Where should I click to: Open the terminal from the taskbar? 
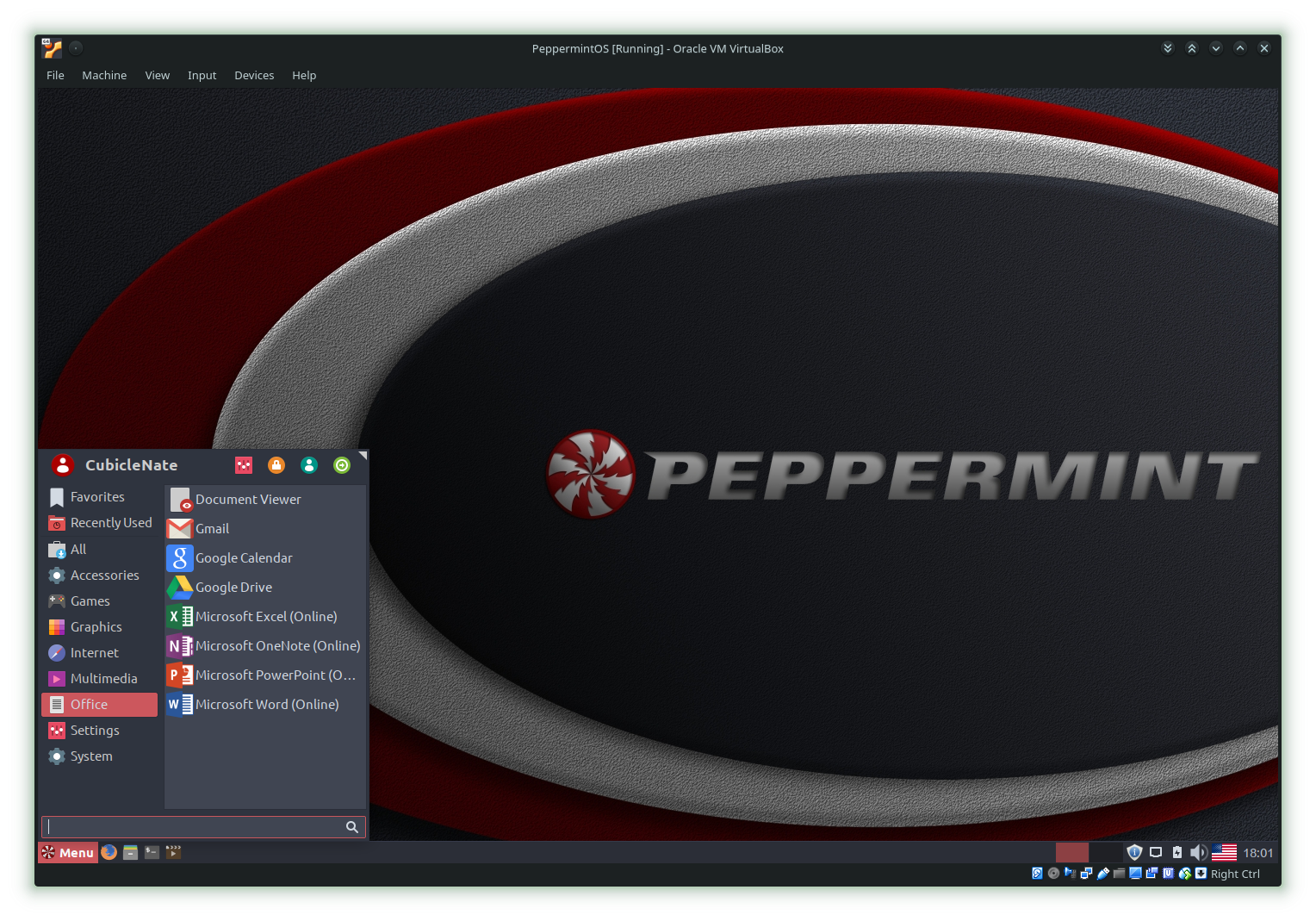(152, 852)
